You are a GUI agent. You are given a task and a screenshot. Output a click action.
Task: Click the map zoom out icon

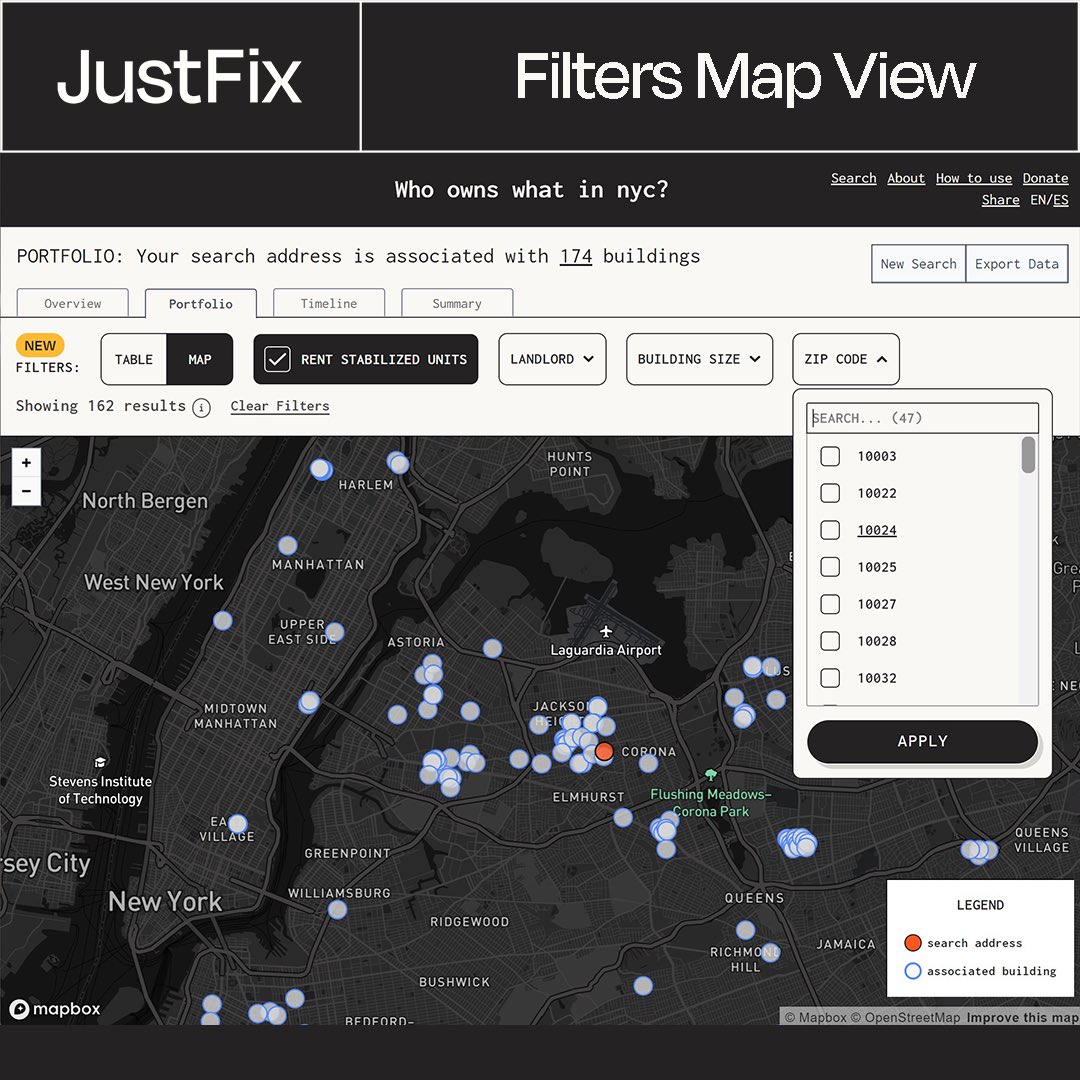(x=26, y=491)
